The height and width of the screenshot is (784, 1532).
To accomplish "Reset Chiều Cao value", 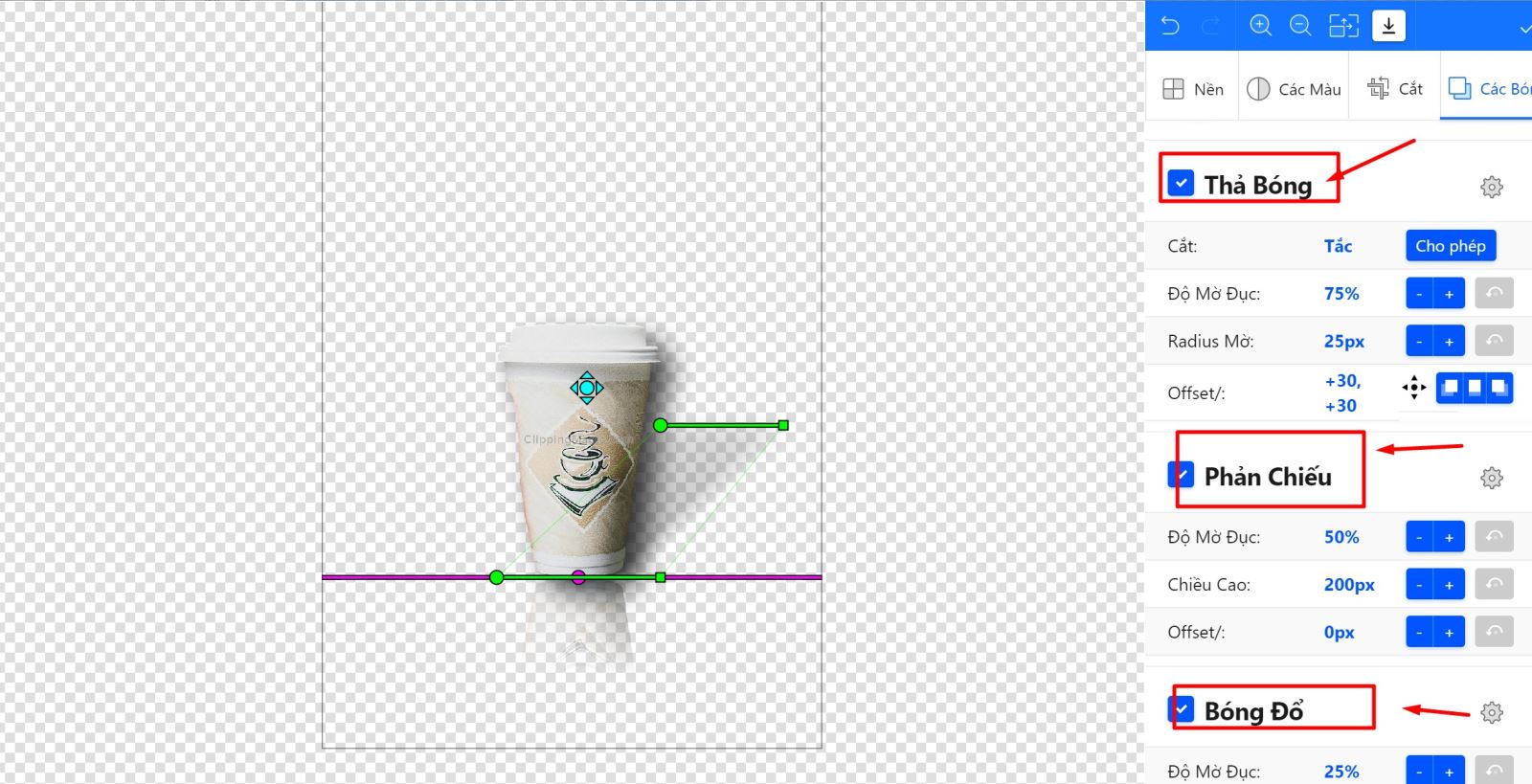I will pyautogui.click(x=1494, y=584).
